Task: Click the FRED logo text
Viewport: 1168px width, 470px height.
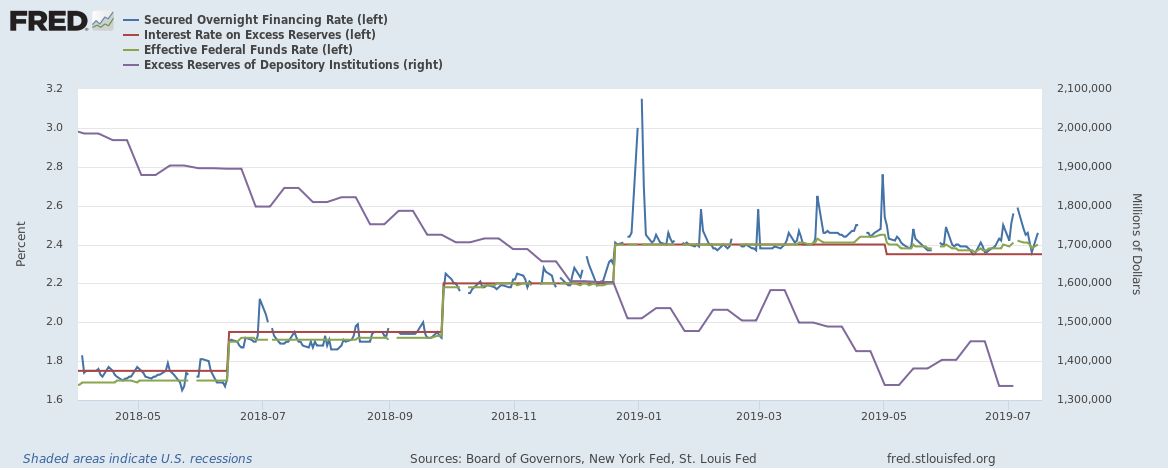Action: (47, 20)
